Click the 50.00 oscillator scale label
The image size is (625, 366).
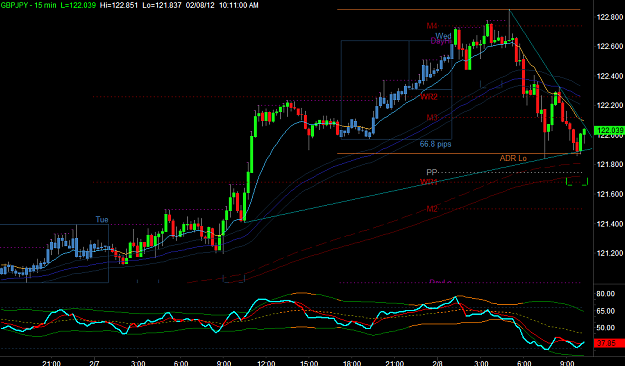(605, 328)
